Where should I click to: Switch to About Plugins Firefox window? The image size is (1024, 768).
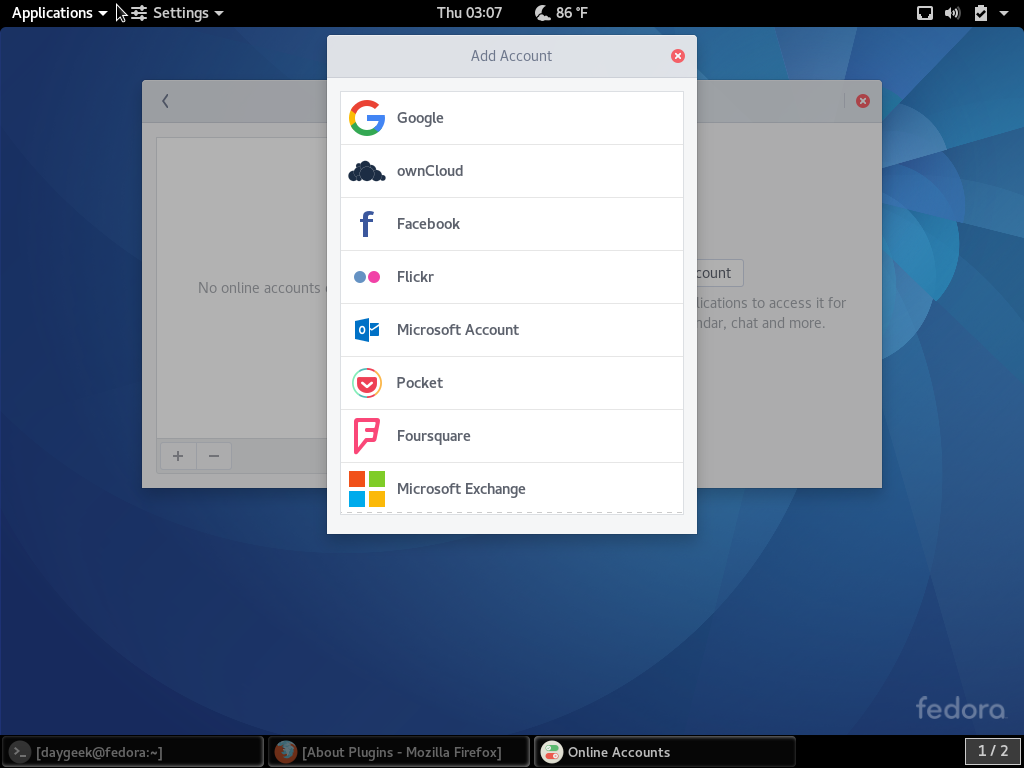tap(398, 752)
